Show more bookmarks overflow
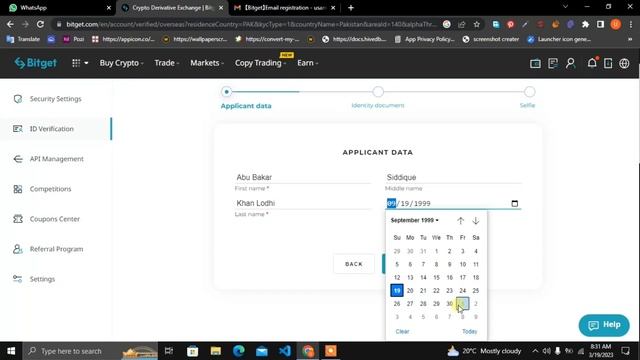Viewport: 640px width, 360px height. click(630, 39)
